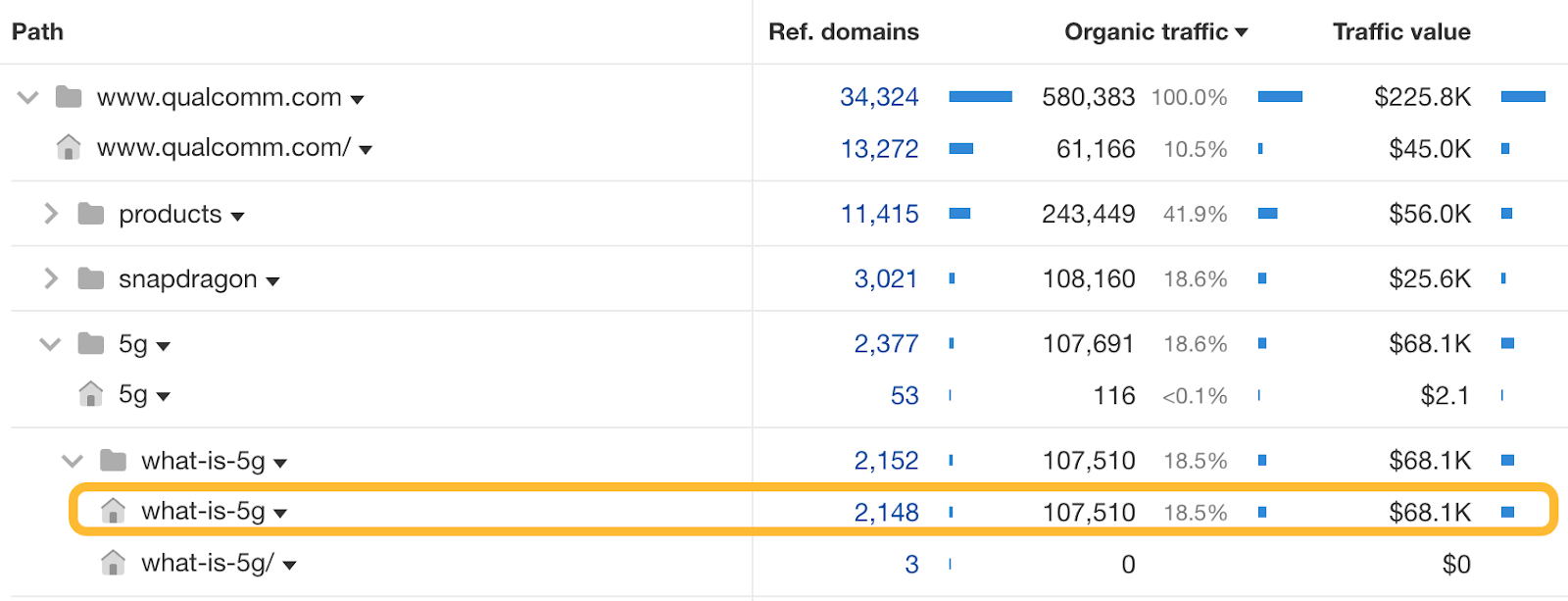Open dropdown arrow beside the 5g folder
Screen dimensions: 1568x601
point(164,346)
